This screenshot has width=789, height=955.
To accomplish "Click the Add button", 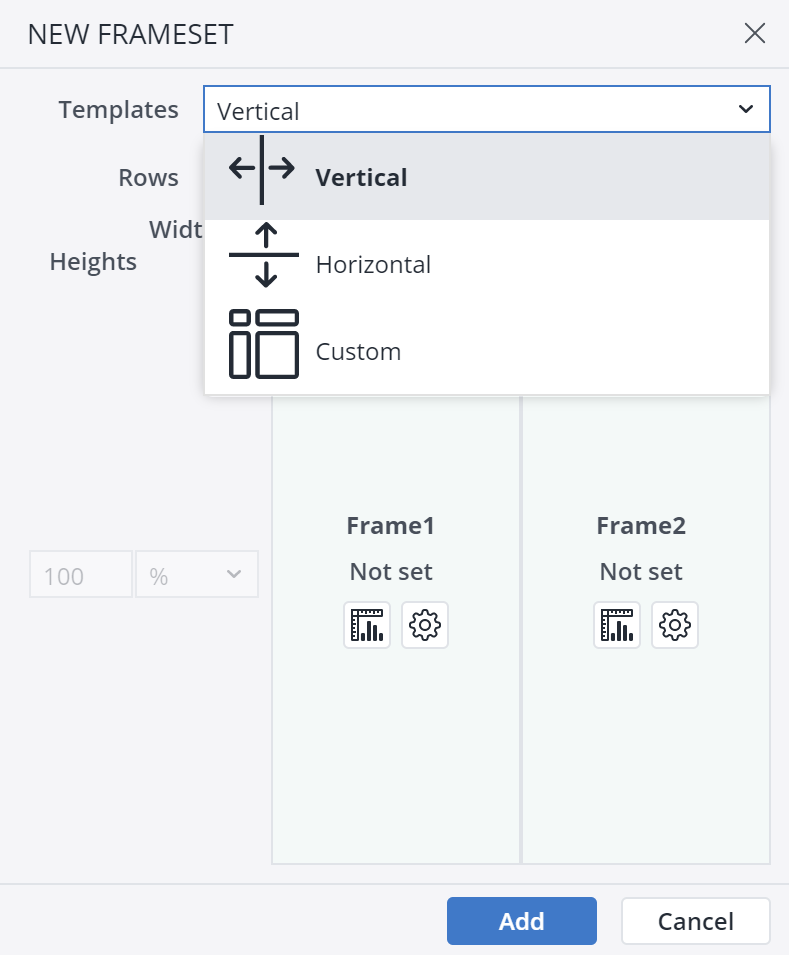I will (x=521, y=920).
